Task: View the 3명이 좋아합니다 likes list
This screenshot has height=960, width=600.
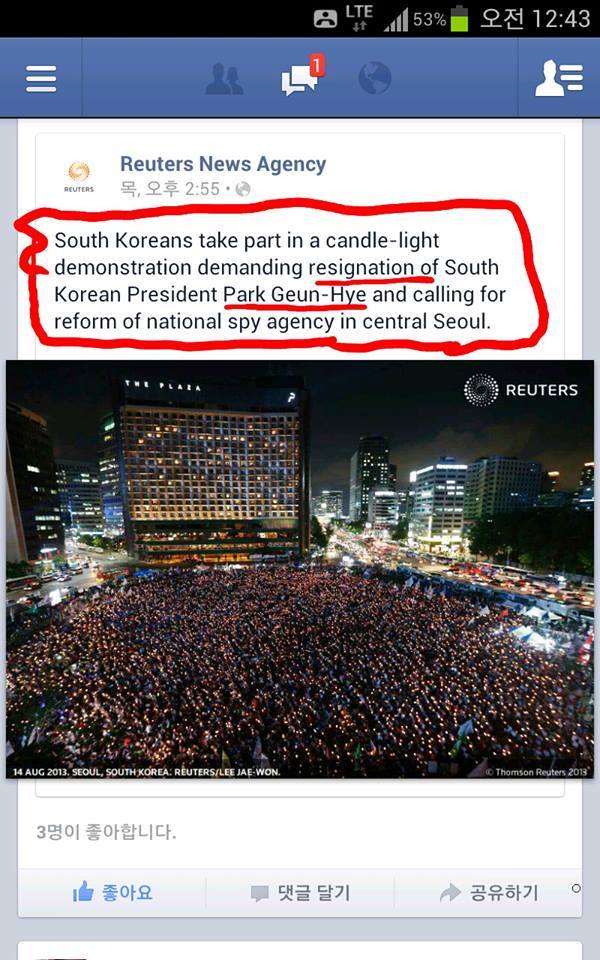Action: [x=106, y=832]
